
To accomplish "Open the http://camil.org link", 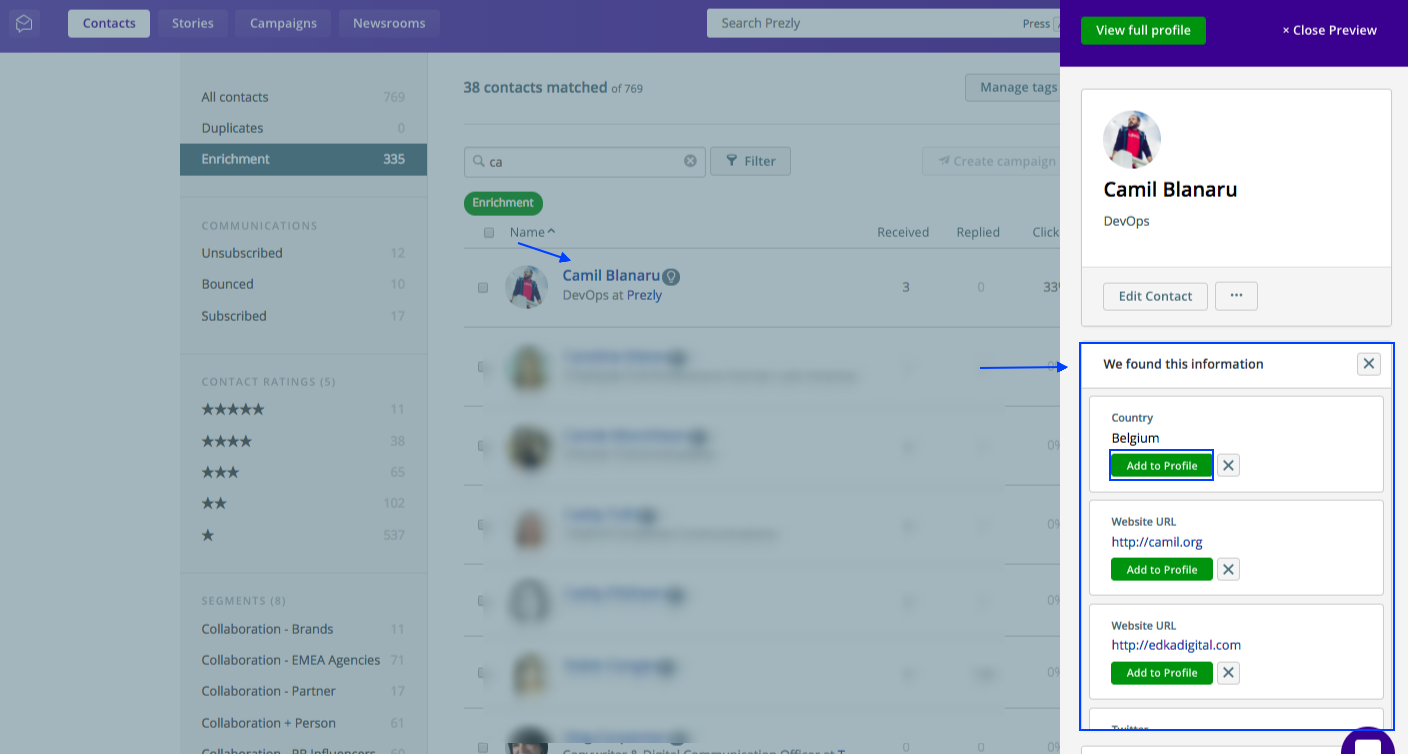I will [1157, 542].
